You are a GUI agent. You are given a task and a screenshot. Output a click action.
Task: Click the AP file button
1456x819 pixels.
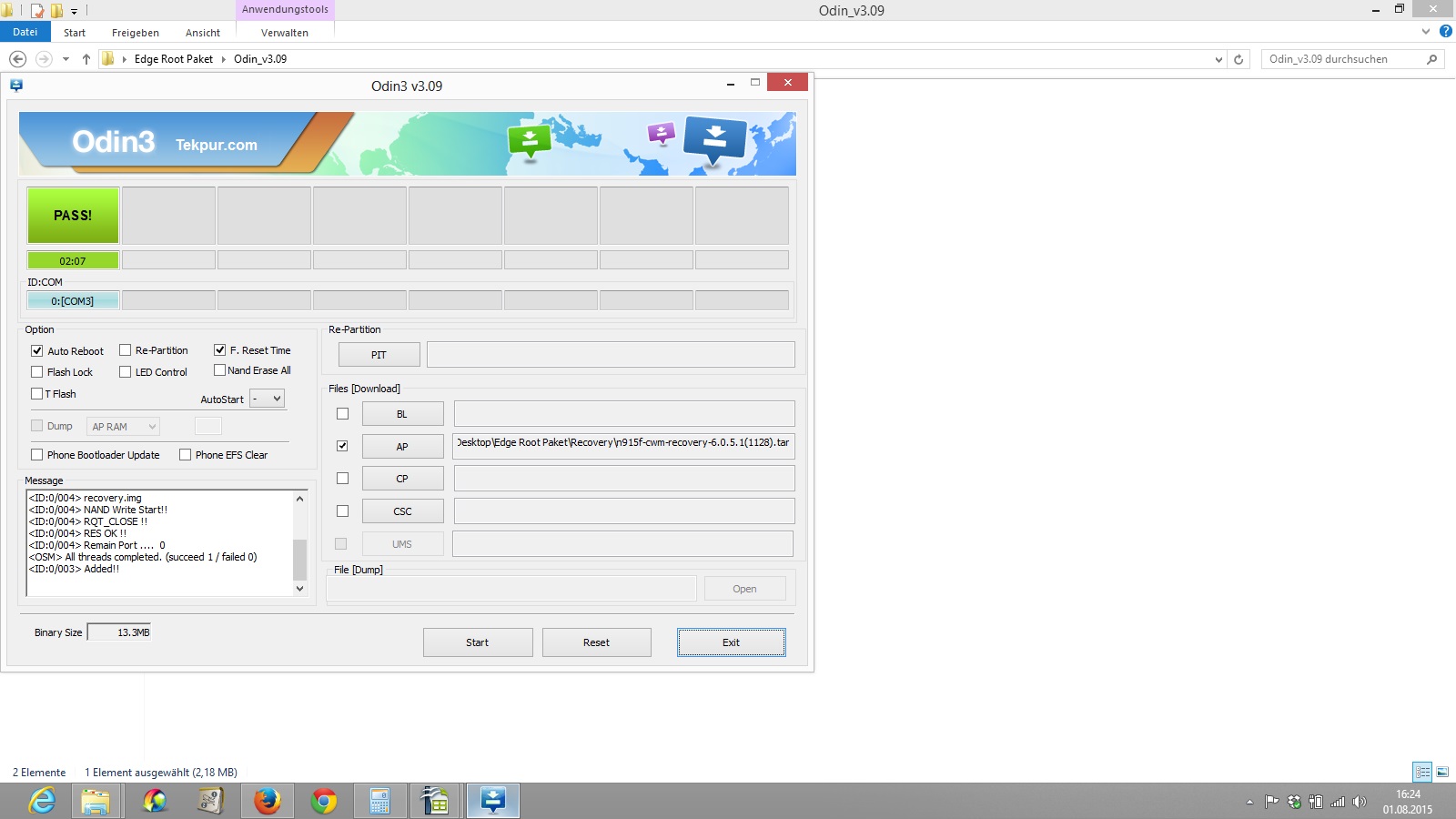click(402, 447)
